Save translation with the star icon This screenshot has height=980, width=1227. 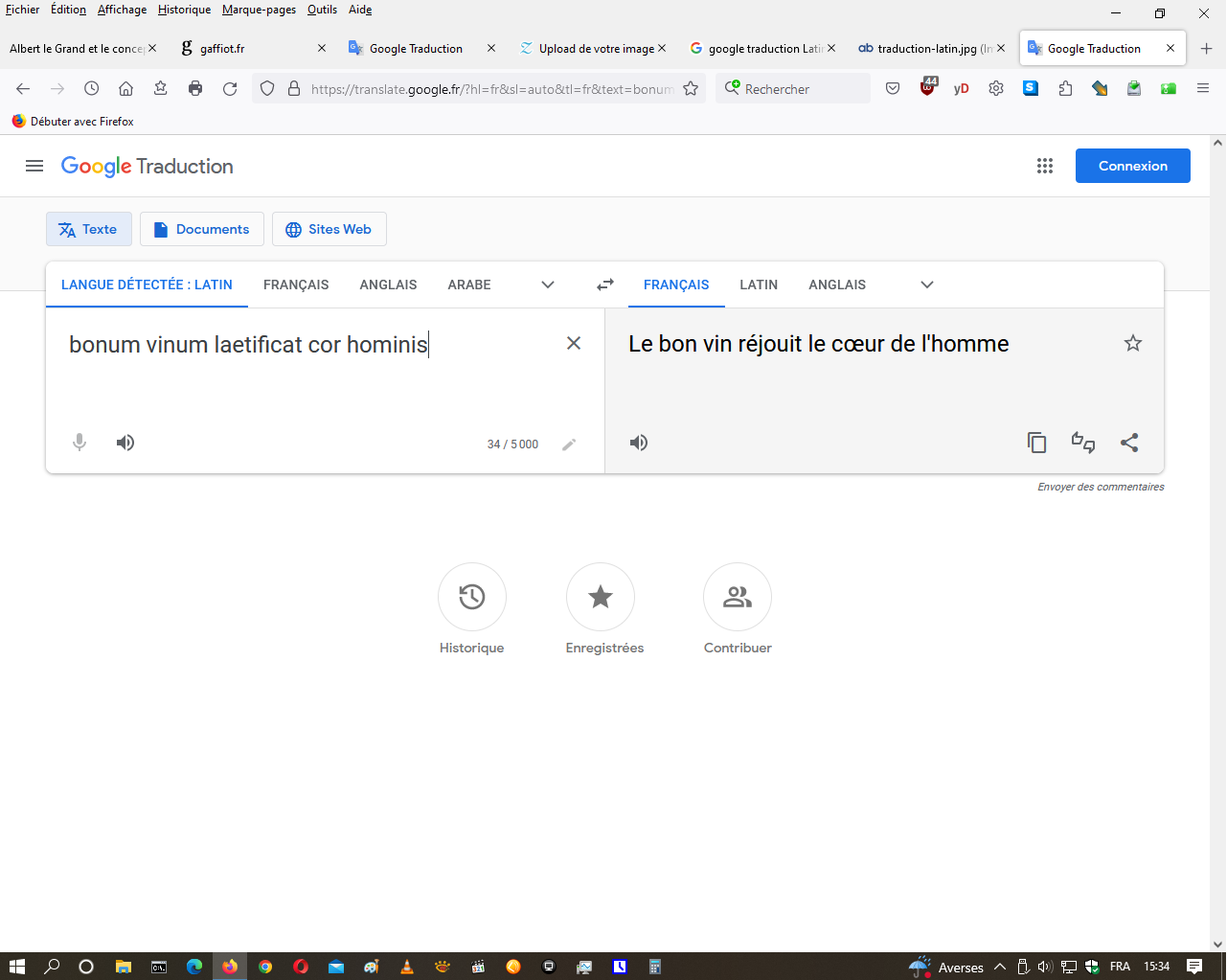tap(1133, 343)
